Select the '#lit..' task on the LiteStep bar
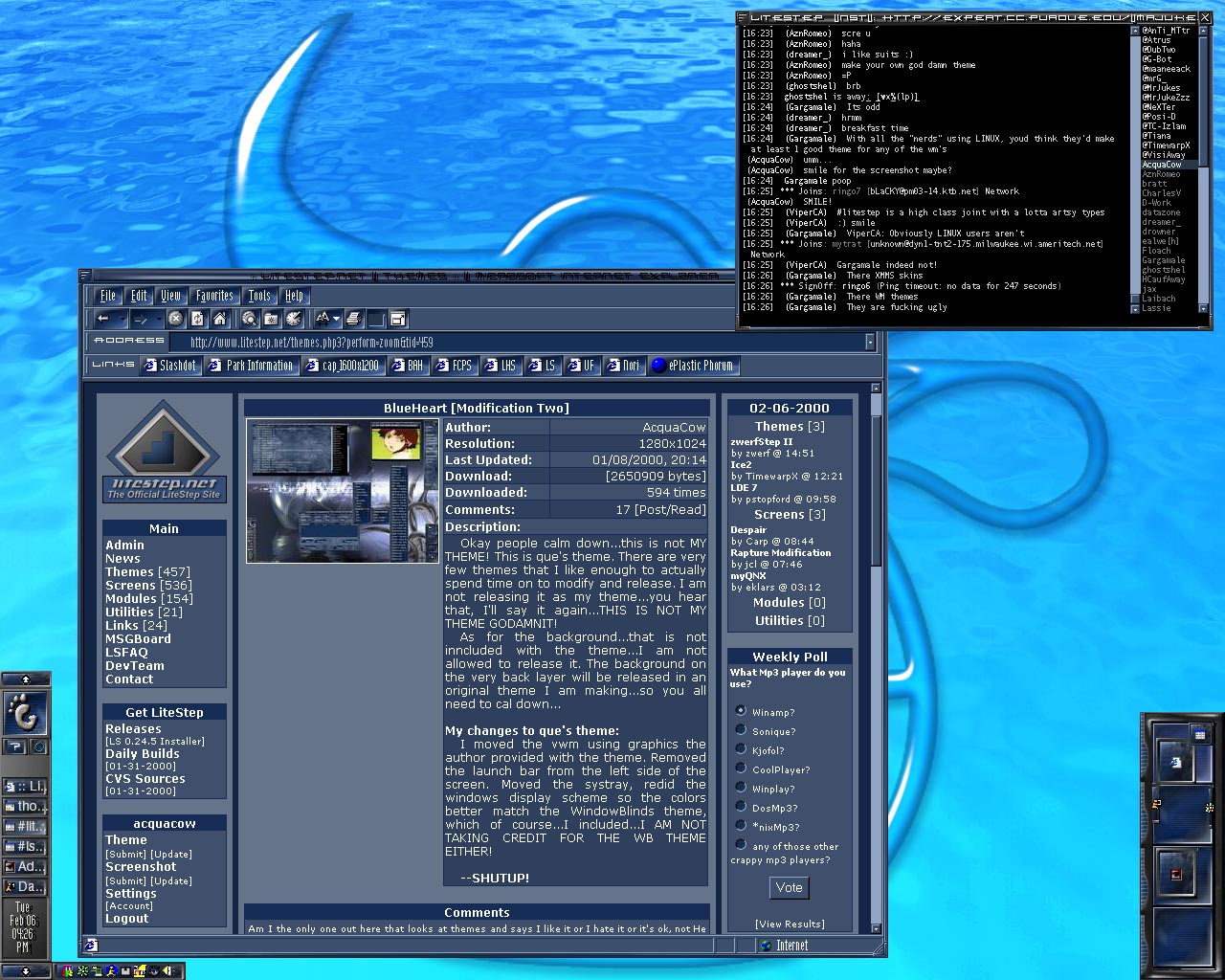The height and width of the screenshot is (980, 1225). coord(25,826)
